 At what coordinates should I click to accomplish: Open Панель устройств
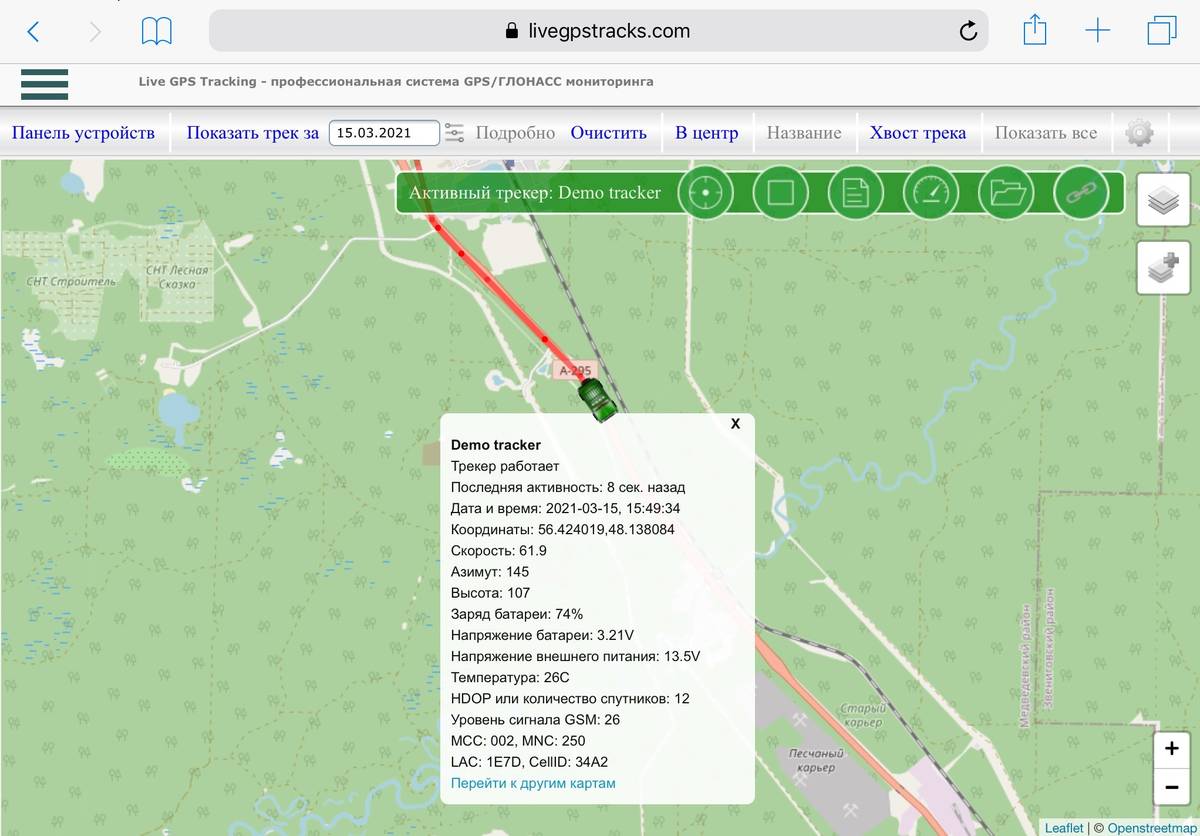83,131
